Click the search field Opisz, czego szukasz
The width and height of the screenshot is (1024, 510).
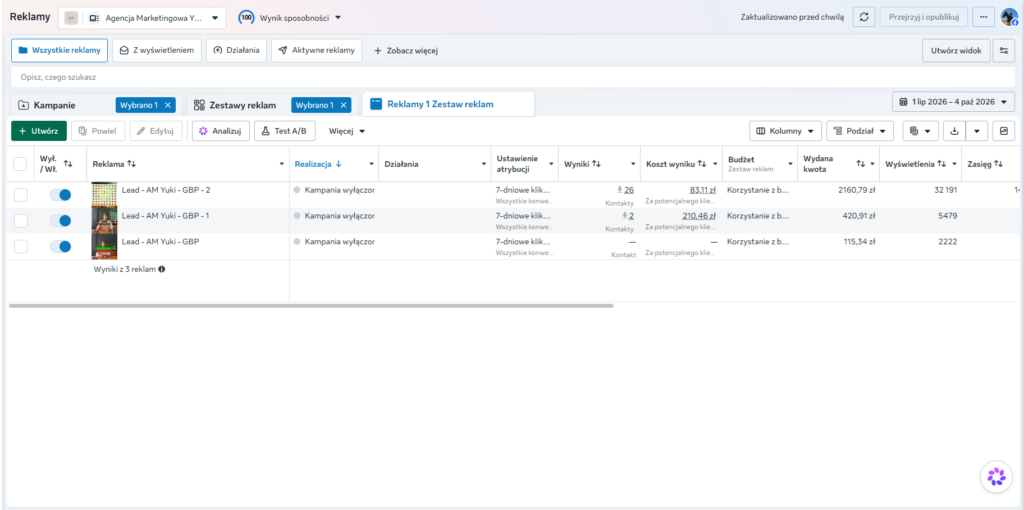click(x=512, y=77)
